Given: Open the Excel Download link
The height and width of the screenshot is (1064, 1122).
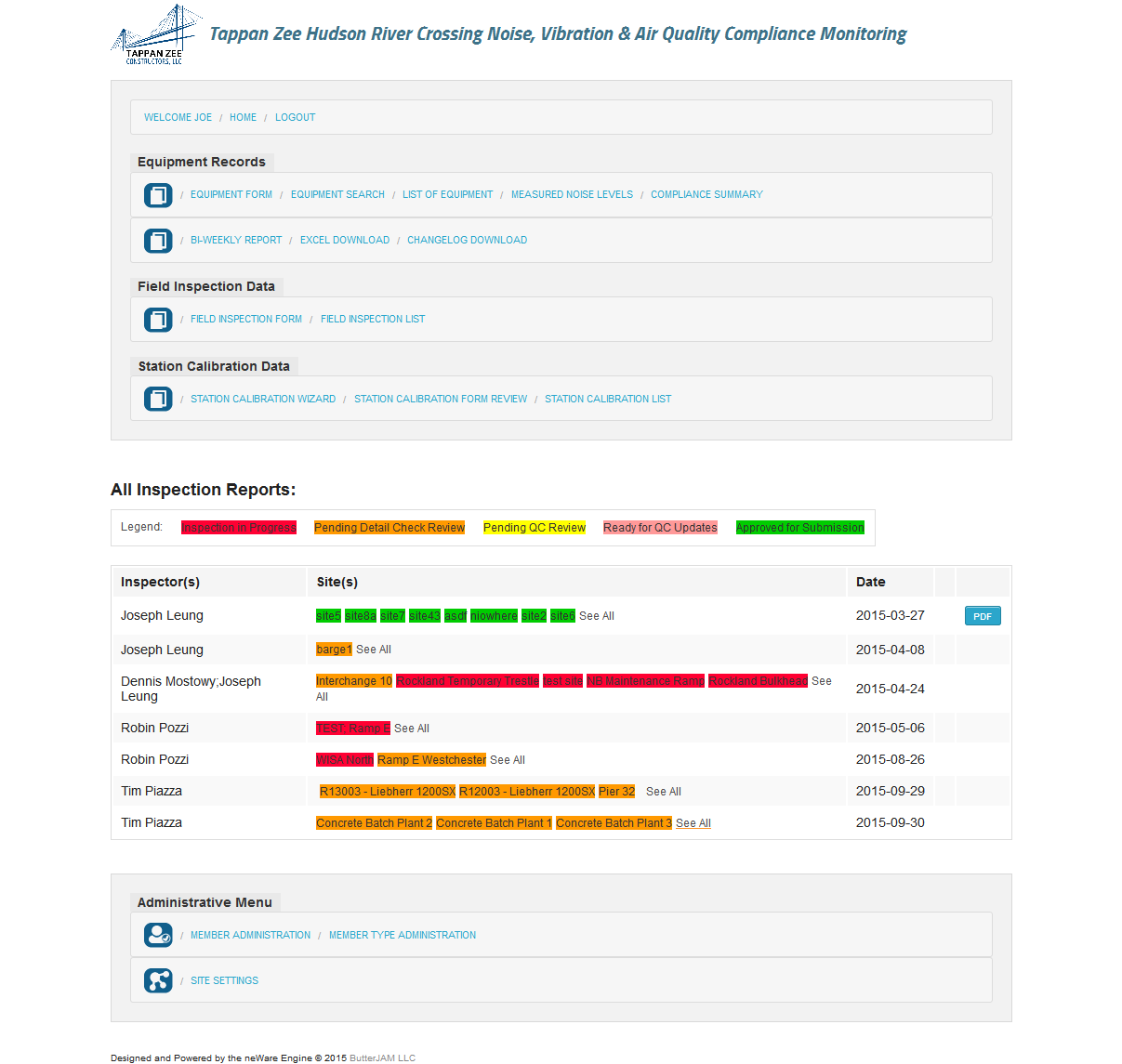Looking at the screenshot, I should pos(345,241).
